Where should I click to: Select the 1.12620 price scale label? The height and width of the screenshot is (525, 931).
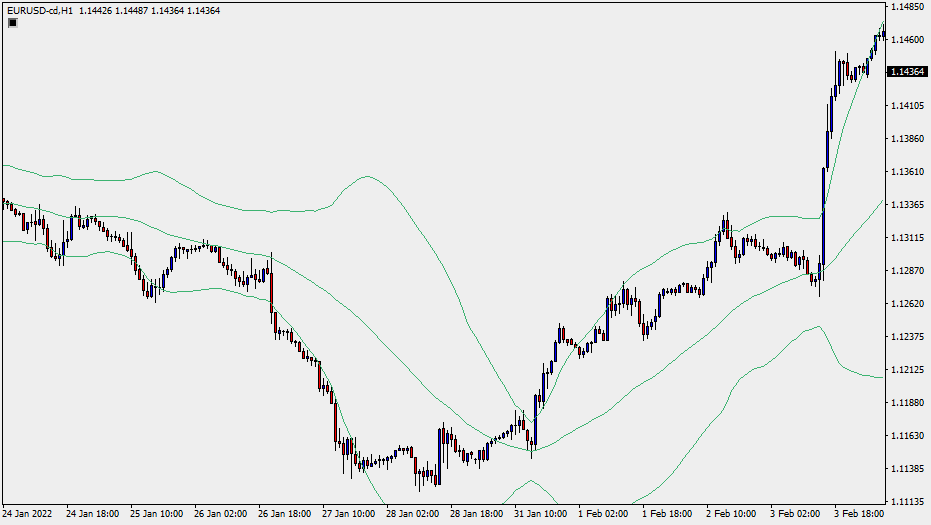(x=906, y=304)
